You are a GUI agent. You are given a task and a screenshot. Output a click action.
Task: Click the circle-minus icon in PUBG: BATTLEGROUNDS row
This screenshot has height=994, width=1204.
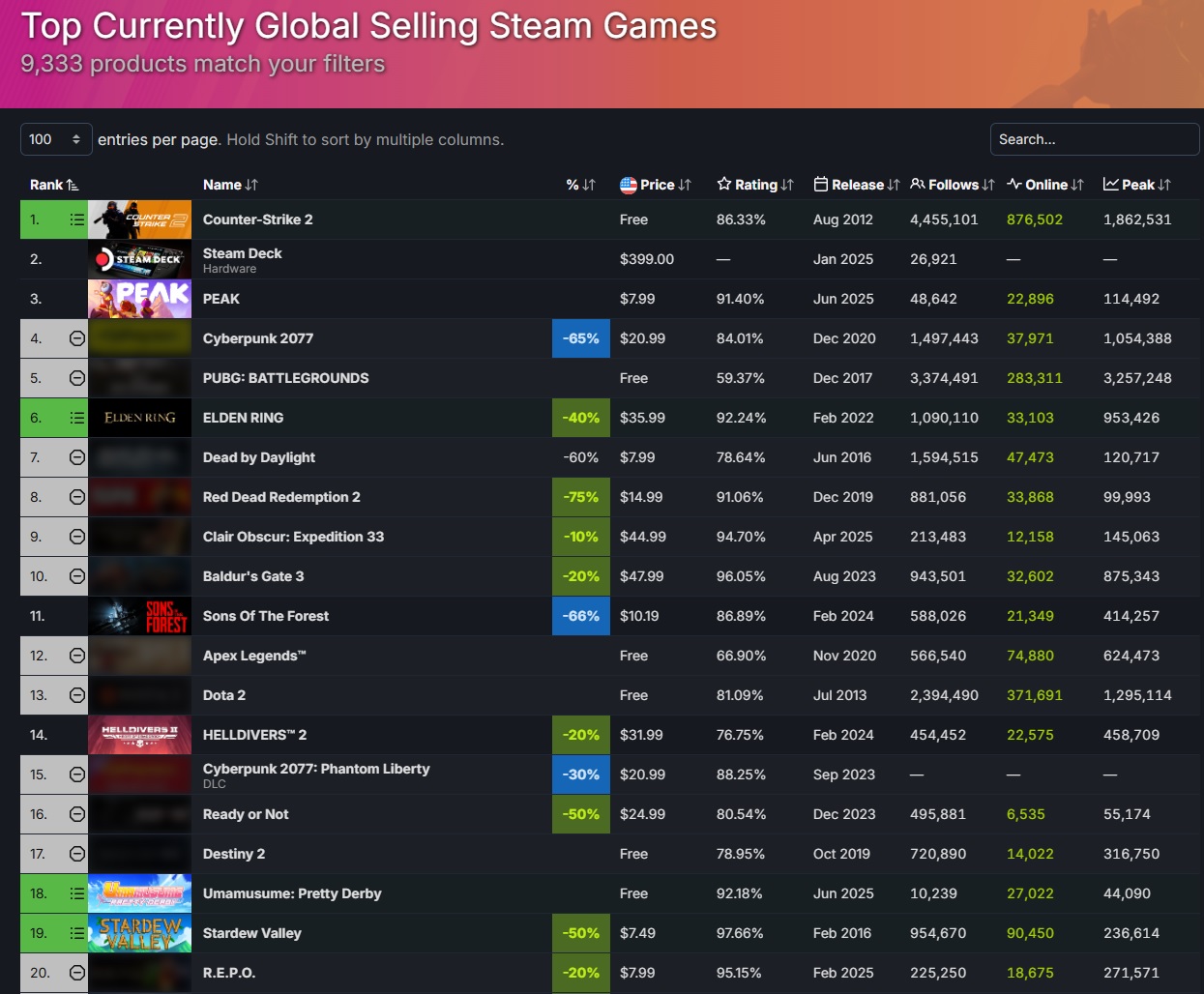click(x=77, y=378)
